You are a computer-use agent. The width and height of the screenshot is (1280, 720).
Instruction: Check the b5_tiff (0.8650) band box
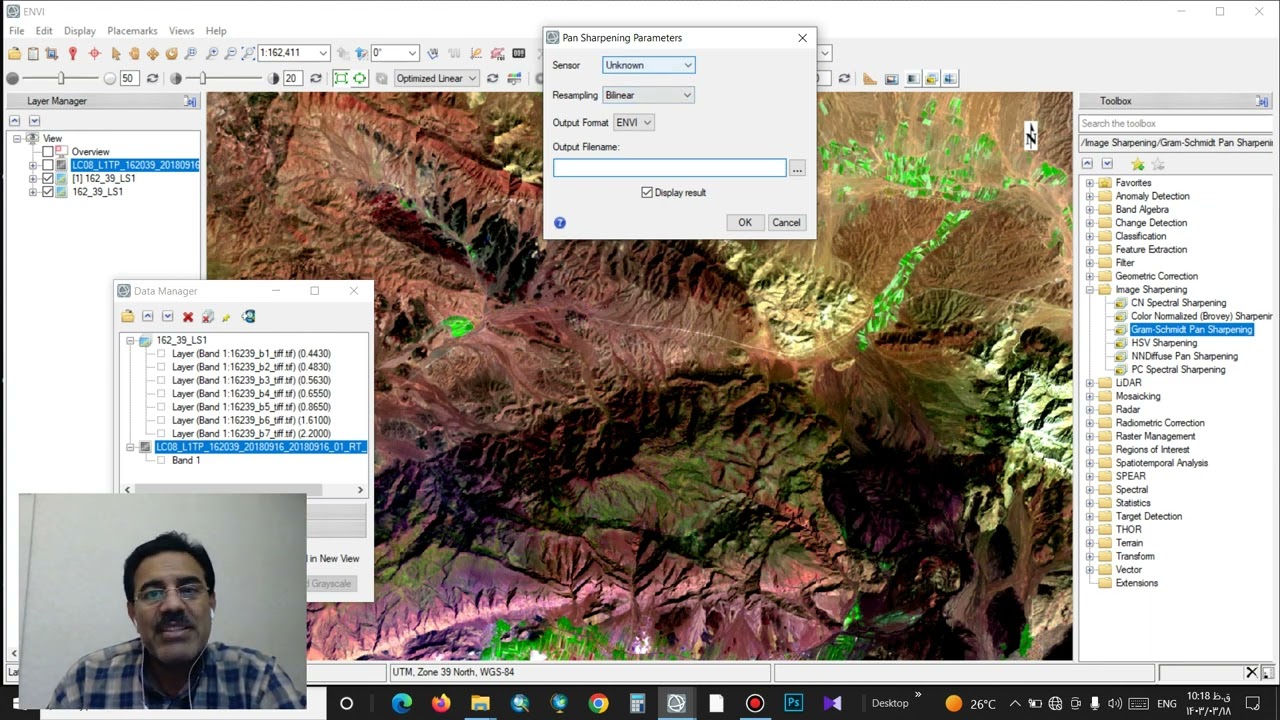click(x=161, y=407)
